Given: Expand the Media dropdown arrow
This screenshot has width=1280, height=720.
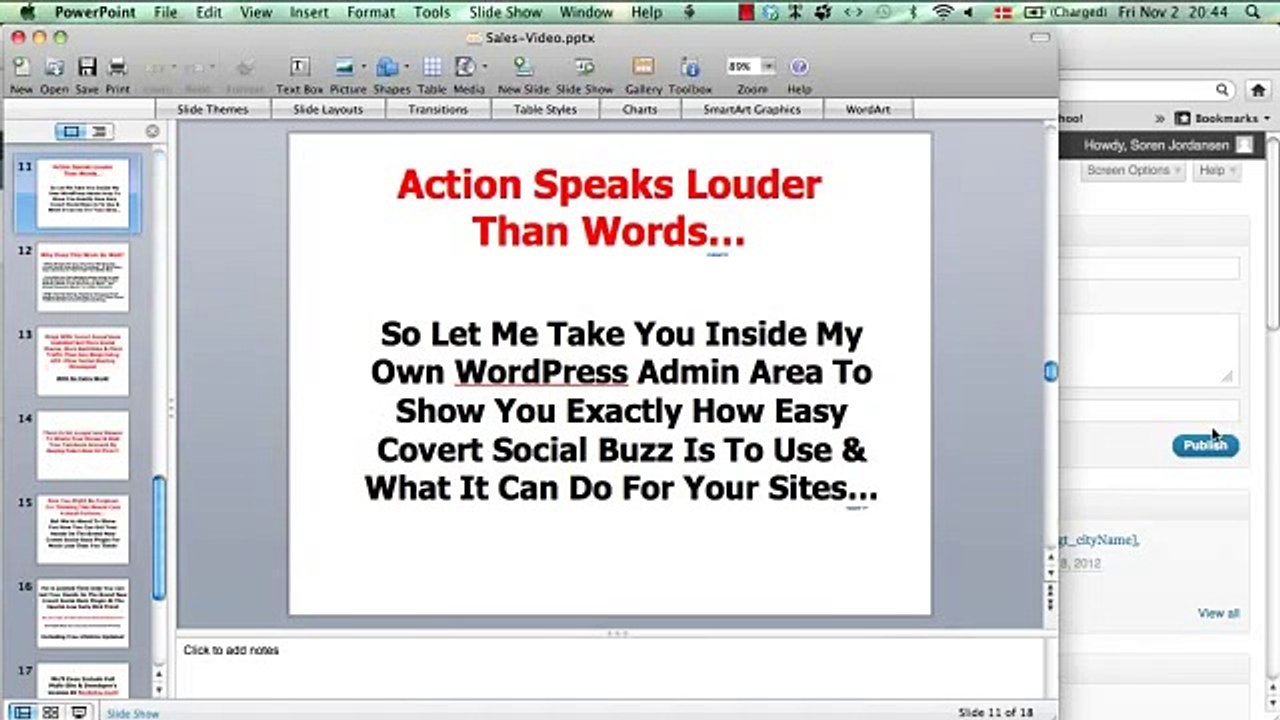Looking at the screenshot, I should point(485,67).
